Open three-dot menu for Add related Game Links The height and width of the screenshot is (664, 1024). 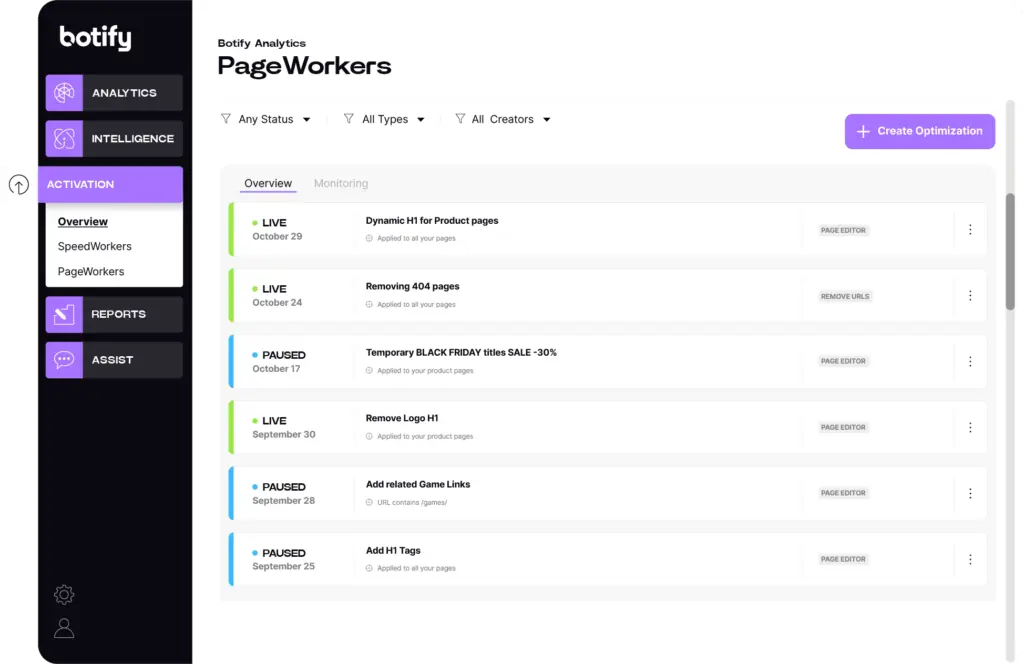[970, 494]
